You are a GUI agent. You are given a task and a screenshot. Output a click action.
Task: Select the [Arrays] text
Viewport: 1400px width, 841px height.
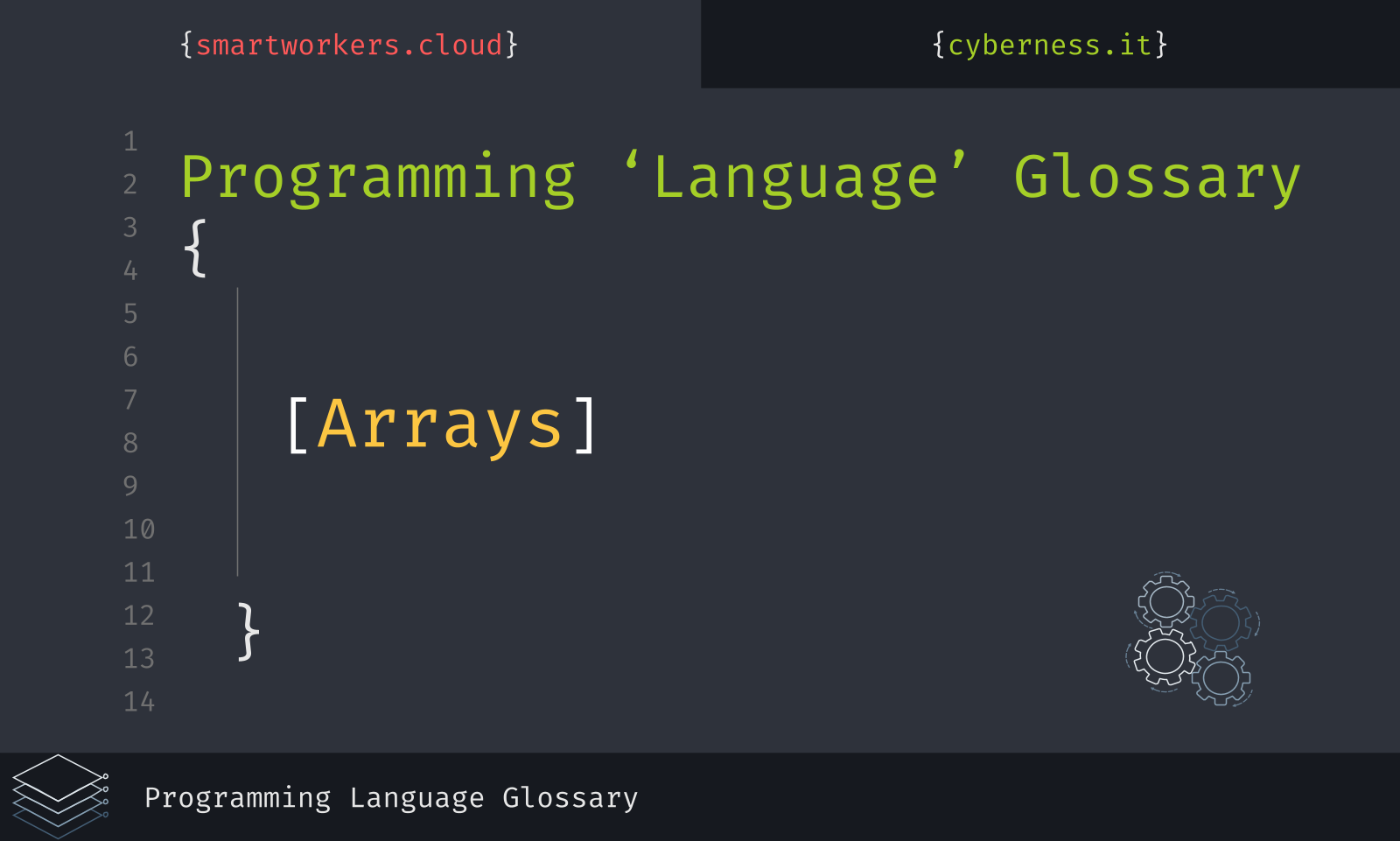point(442,425)
